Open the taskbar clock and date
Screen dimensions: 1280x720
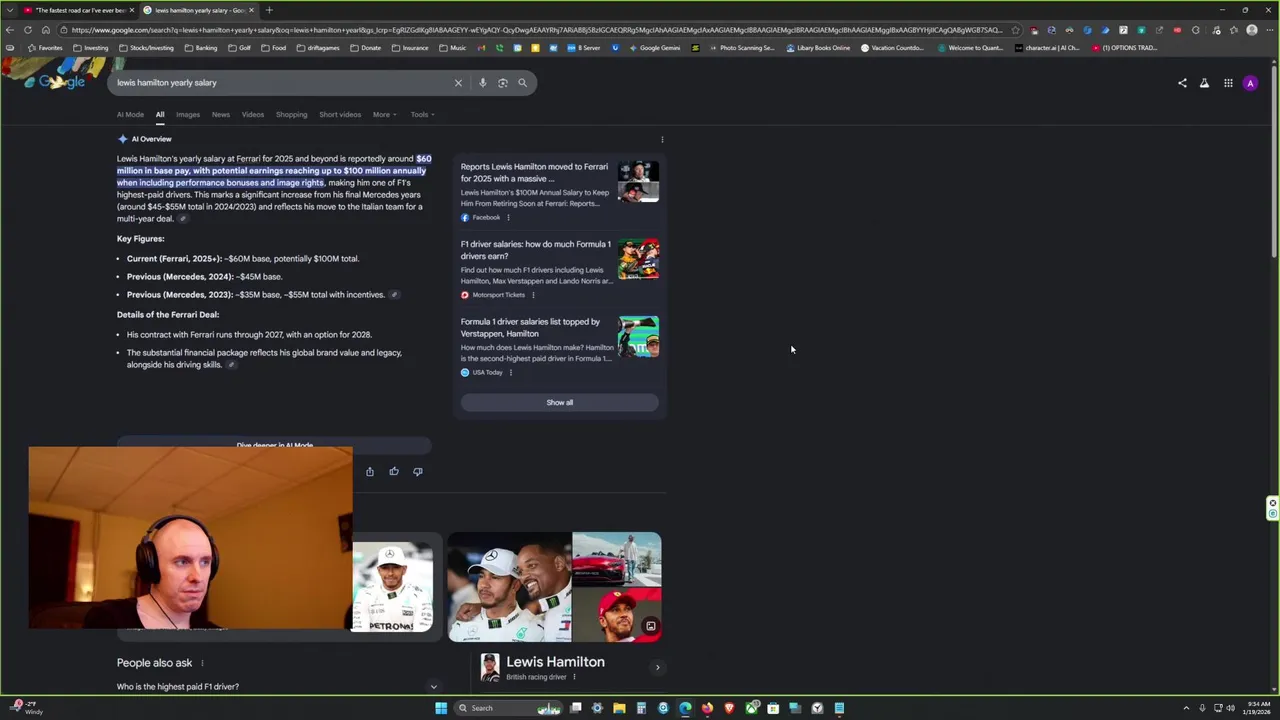coord(1259,708)
